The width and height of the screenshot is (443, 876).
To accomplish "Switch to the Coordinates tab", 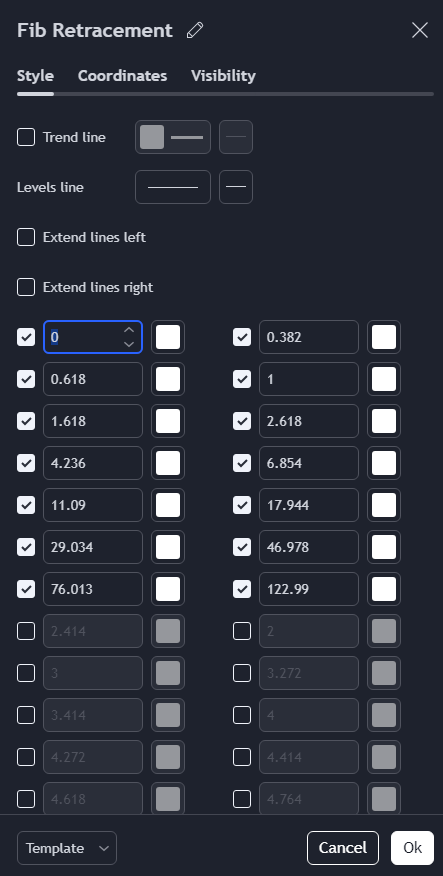I will 122,76.
